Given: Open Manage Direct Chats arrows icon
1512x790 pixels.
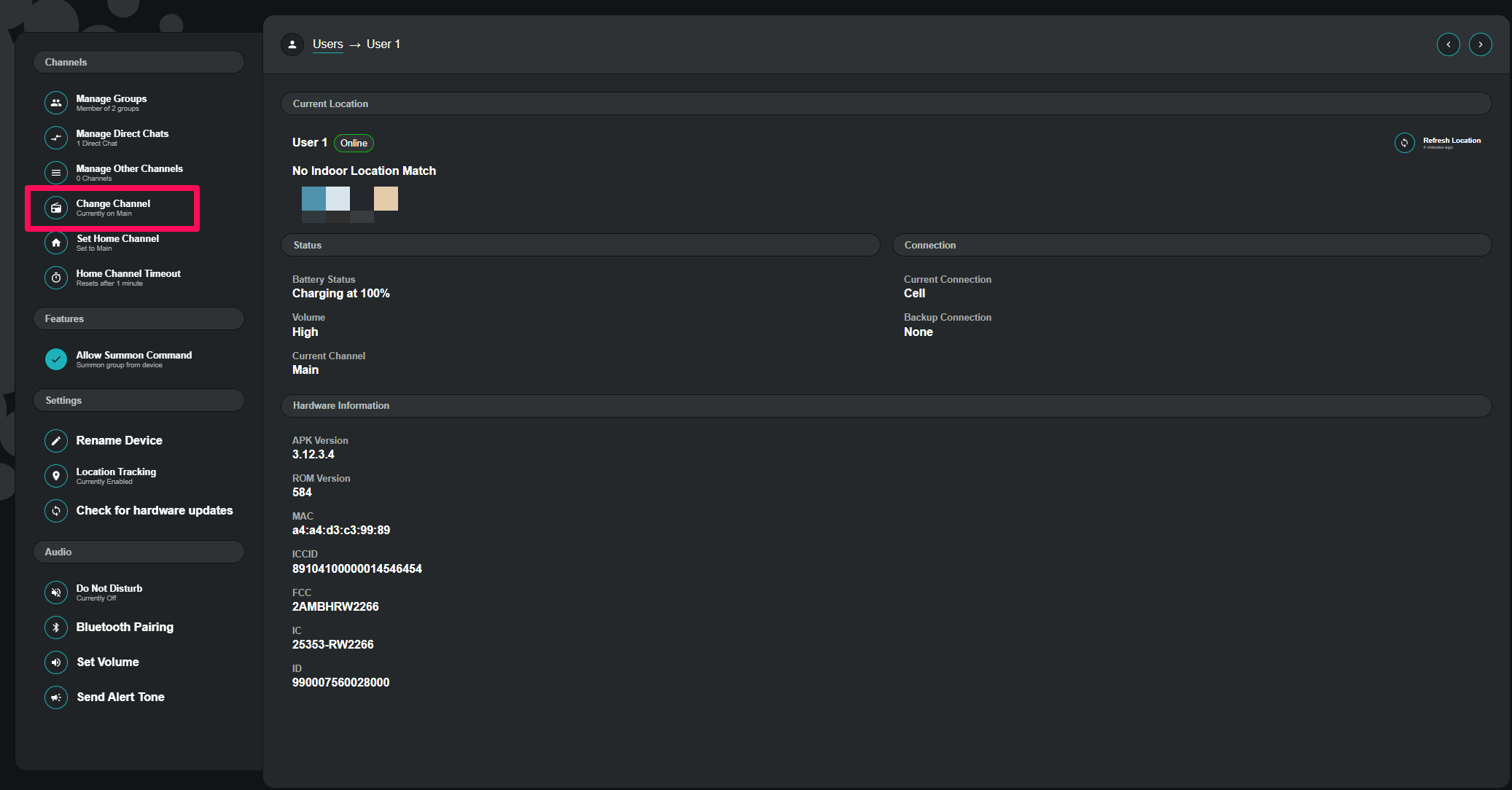Looking at the screenshot, I should [x=56, y=138].
